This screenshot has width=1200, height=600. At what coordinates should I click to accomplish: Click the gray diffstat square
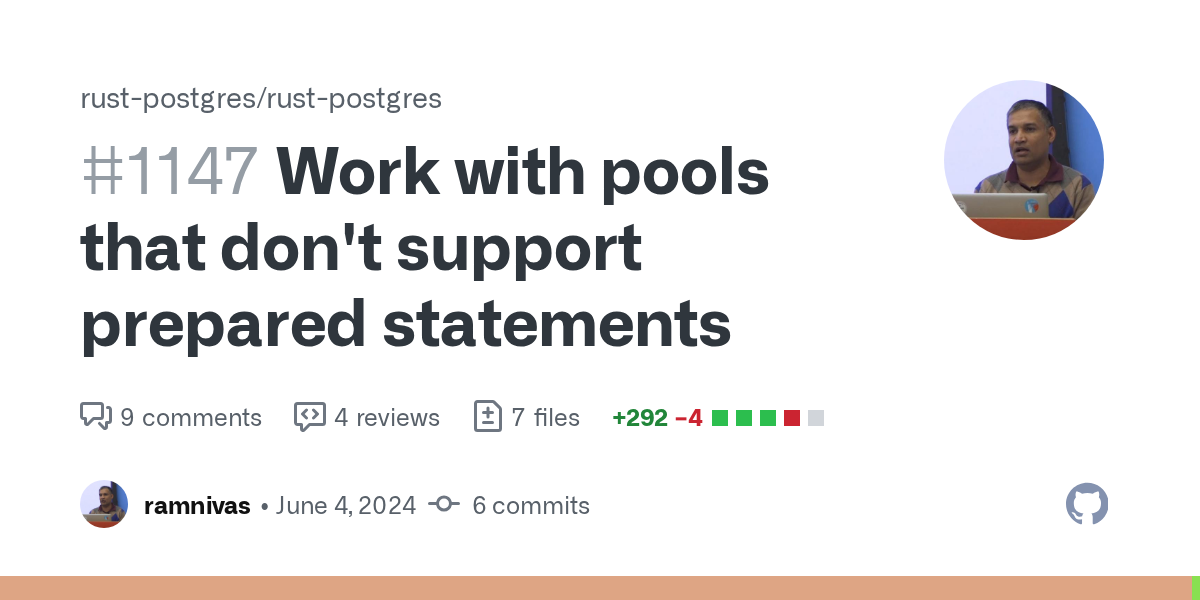tap(816, 417)
